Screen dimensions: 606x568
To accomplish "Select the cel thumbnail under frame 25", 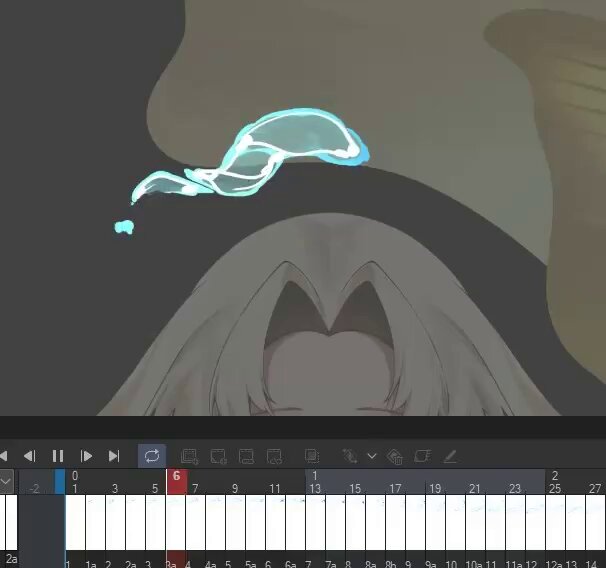I will (x=555, y=522).
